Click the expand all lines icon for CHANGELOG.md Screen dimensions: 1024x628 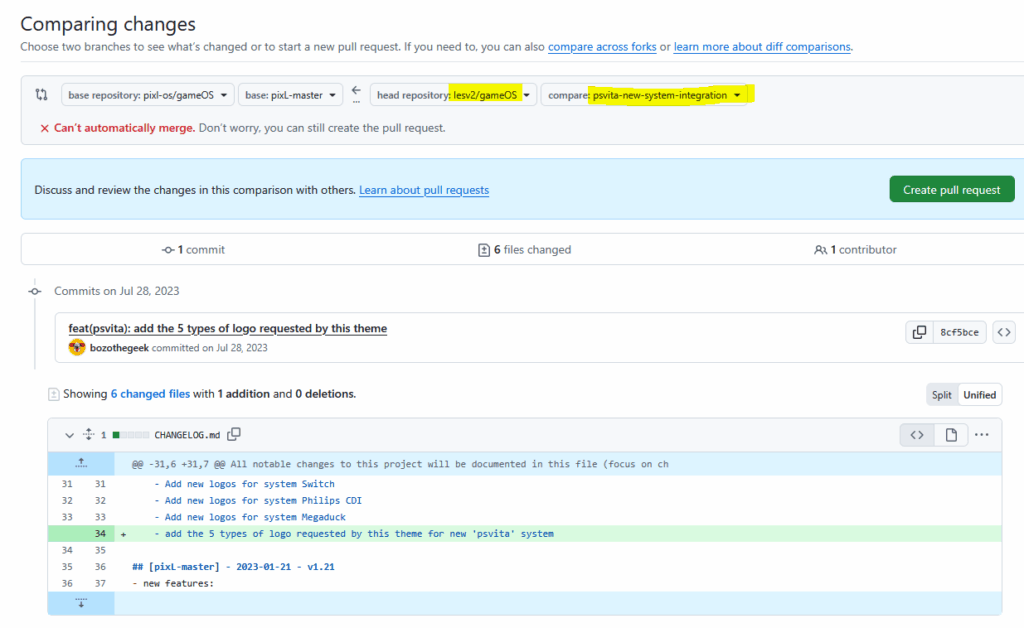click(89, 435)
